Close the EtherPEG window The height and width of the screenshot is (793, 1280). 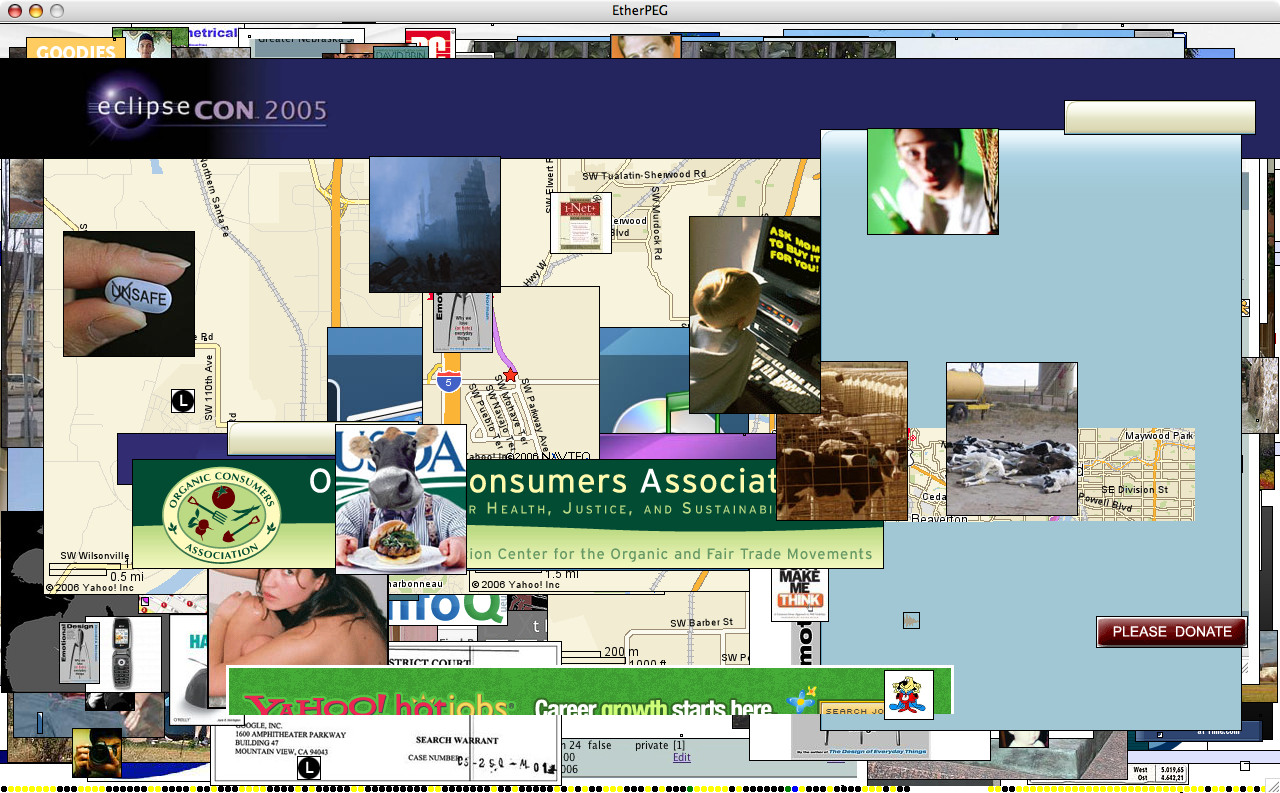point(14,11)
